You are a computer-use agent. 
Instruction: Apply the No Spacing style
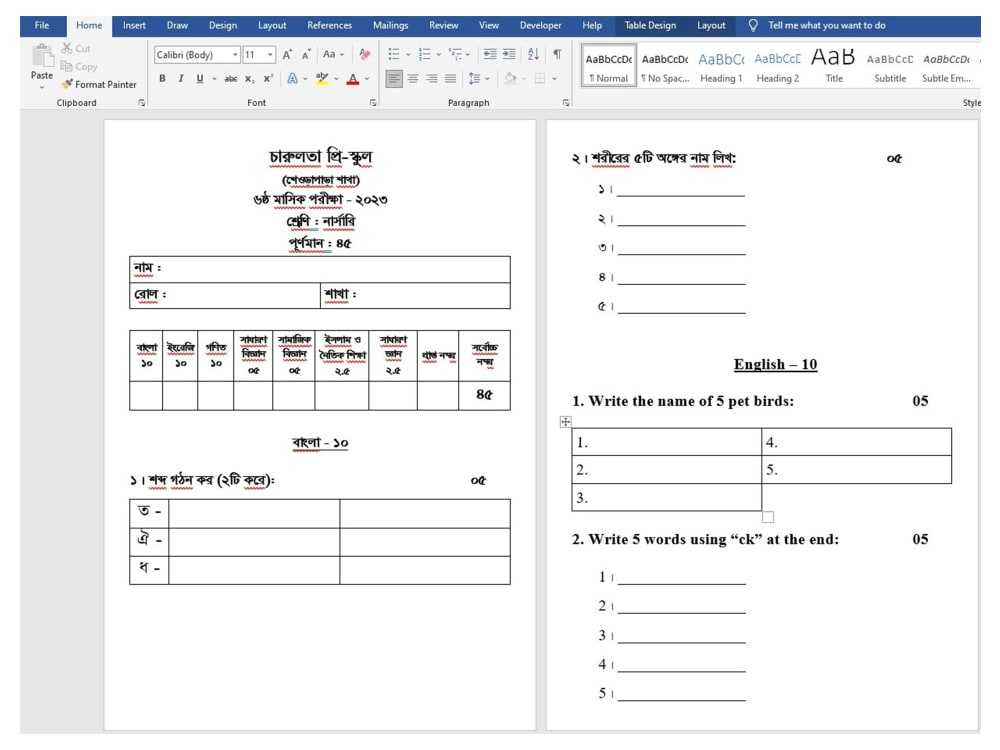(x=665, y=65)
